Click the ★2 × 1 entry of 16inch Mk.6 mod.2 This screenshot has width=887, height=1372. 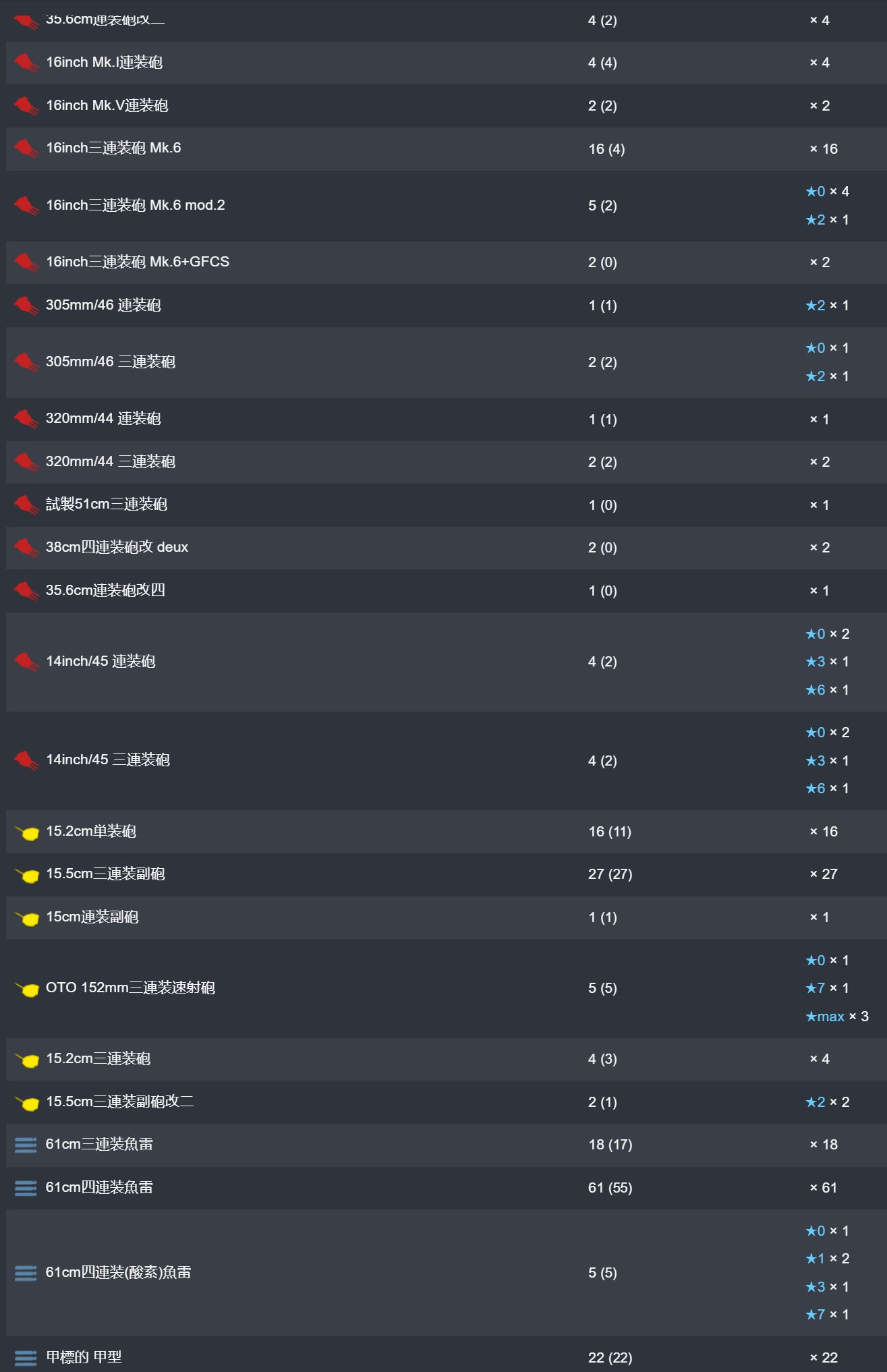coord(827,220)
